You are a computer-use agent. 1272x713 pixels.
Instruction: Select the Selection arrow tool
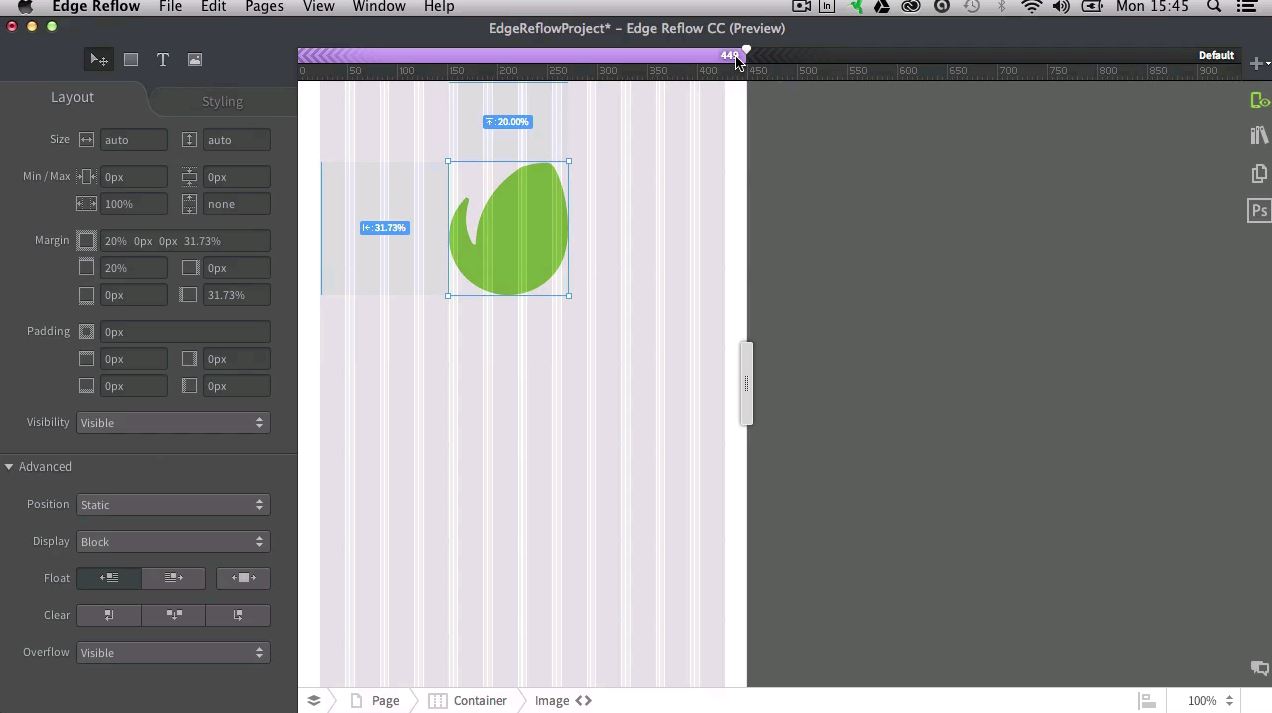[99, 60]
